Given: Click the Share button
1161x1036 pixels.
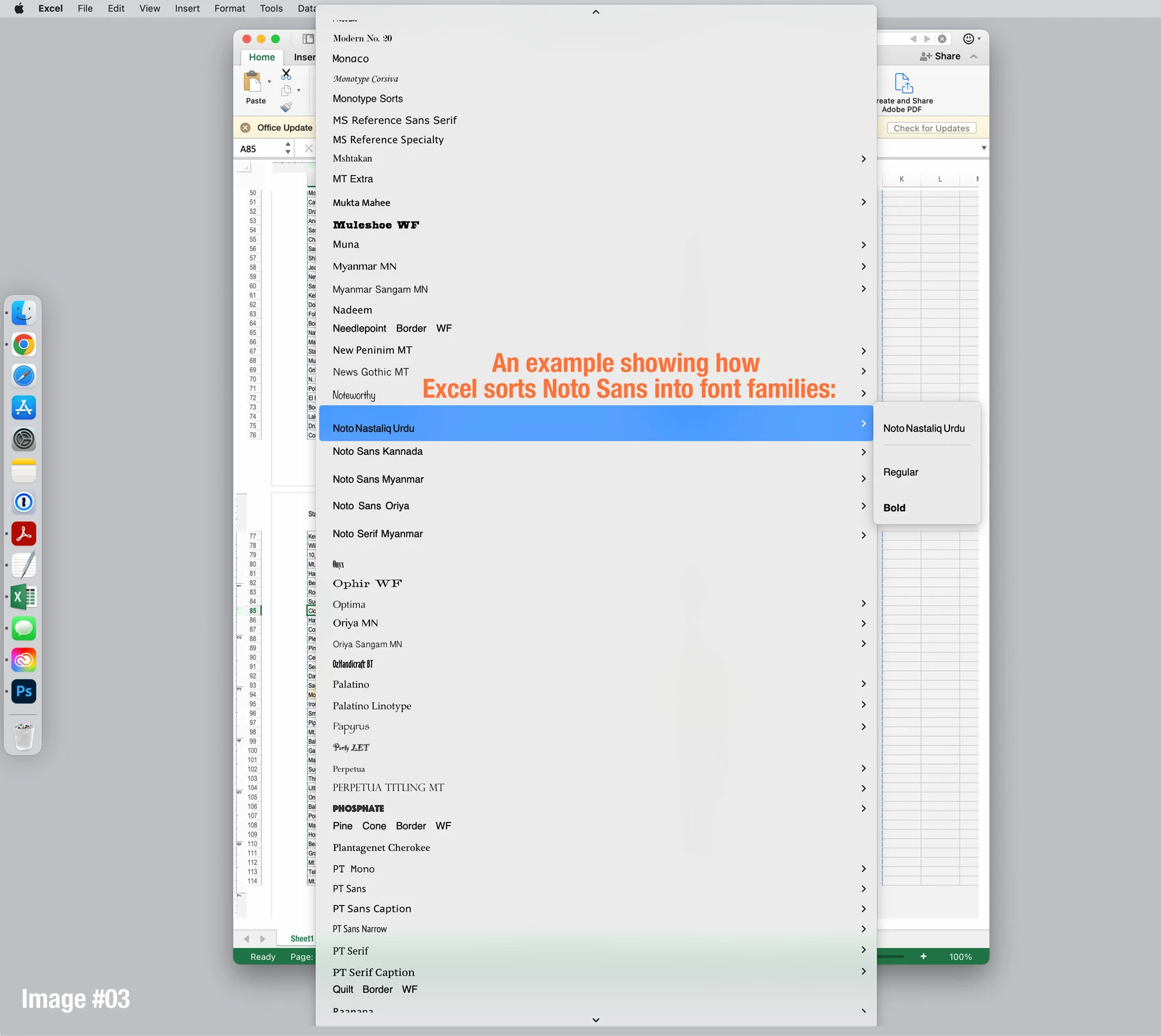Looking at the screenshot, I should (940, 56).
